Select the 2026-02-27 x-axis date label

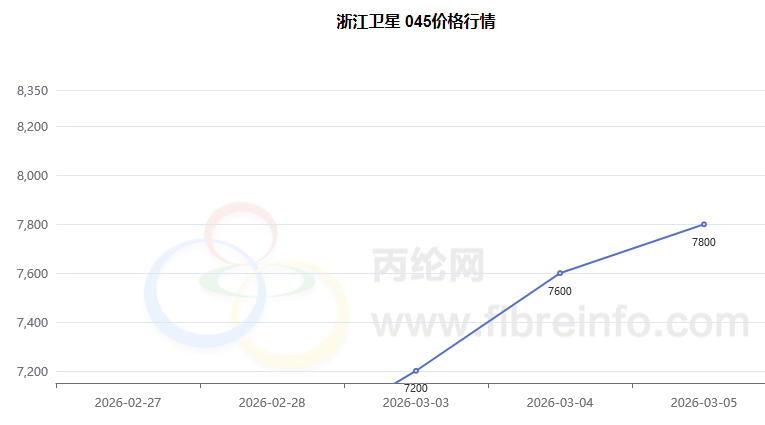click(128, 402)
